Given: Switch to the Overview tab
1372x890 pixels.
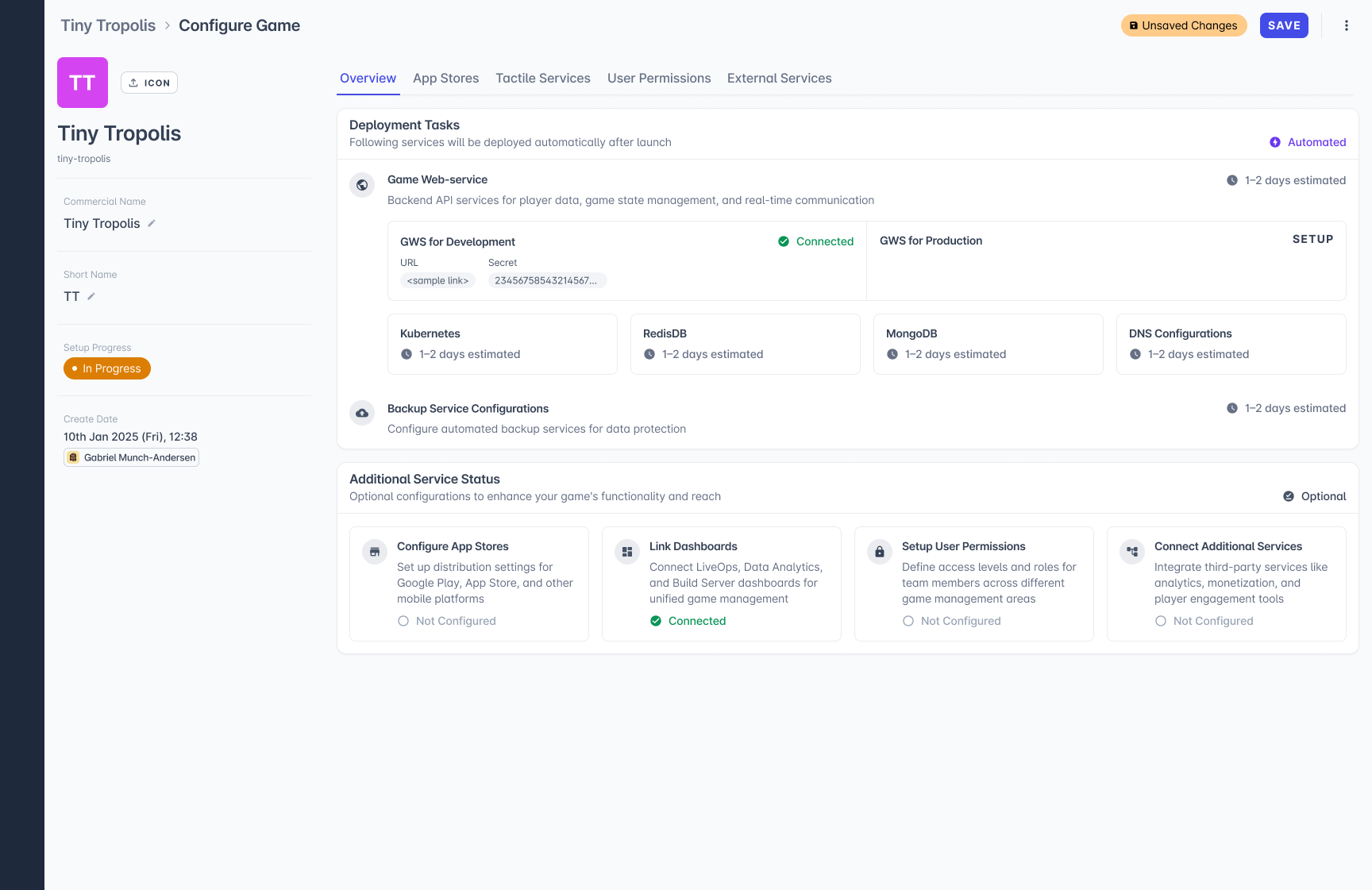Looking at the screenshot, I should (368, 78).
